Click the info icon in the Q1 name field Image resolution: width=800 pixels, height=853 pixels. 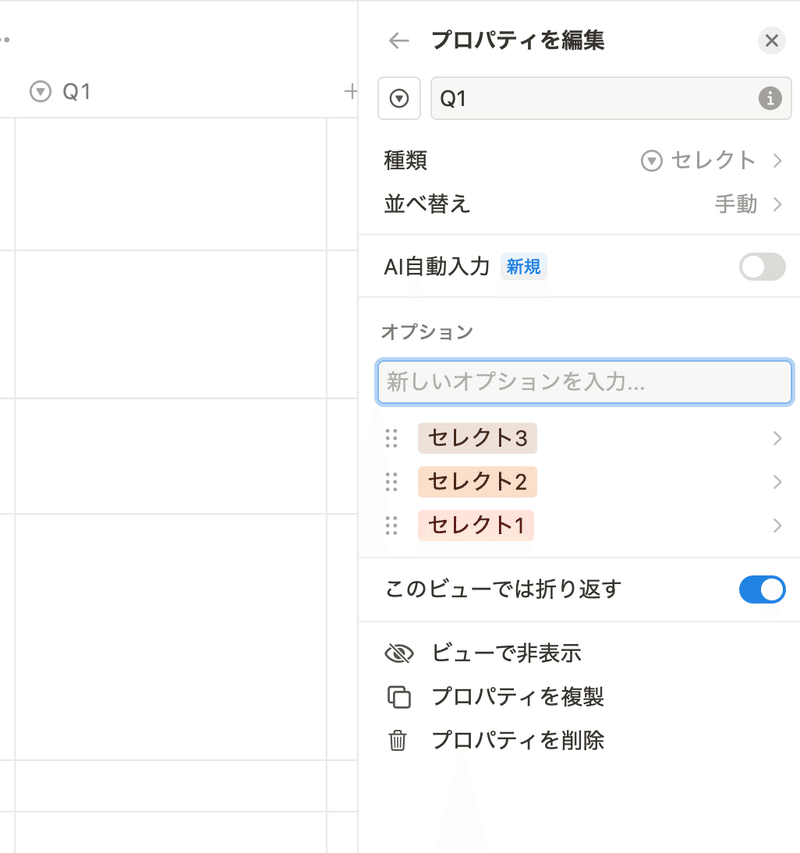[770, 98]
